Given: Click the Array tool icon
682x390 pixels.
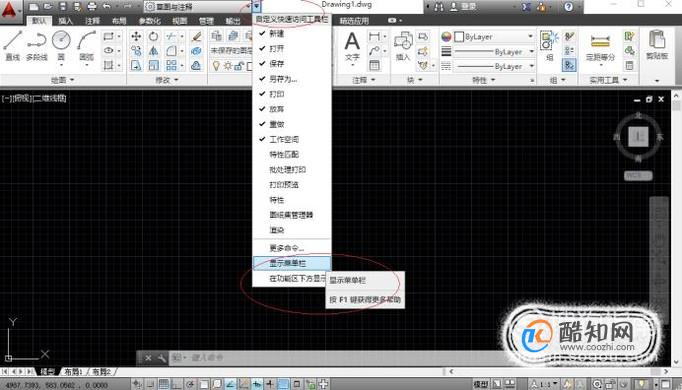Looking at the screenshot, I should (x=171, y=65).
